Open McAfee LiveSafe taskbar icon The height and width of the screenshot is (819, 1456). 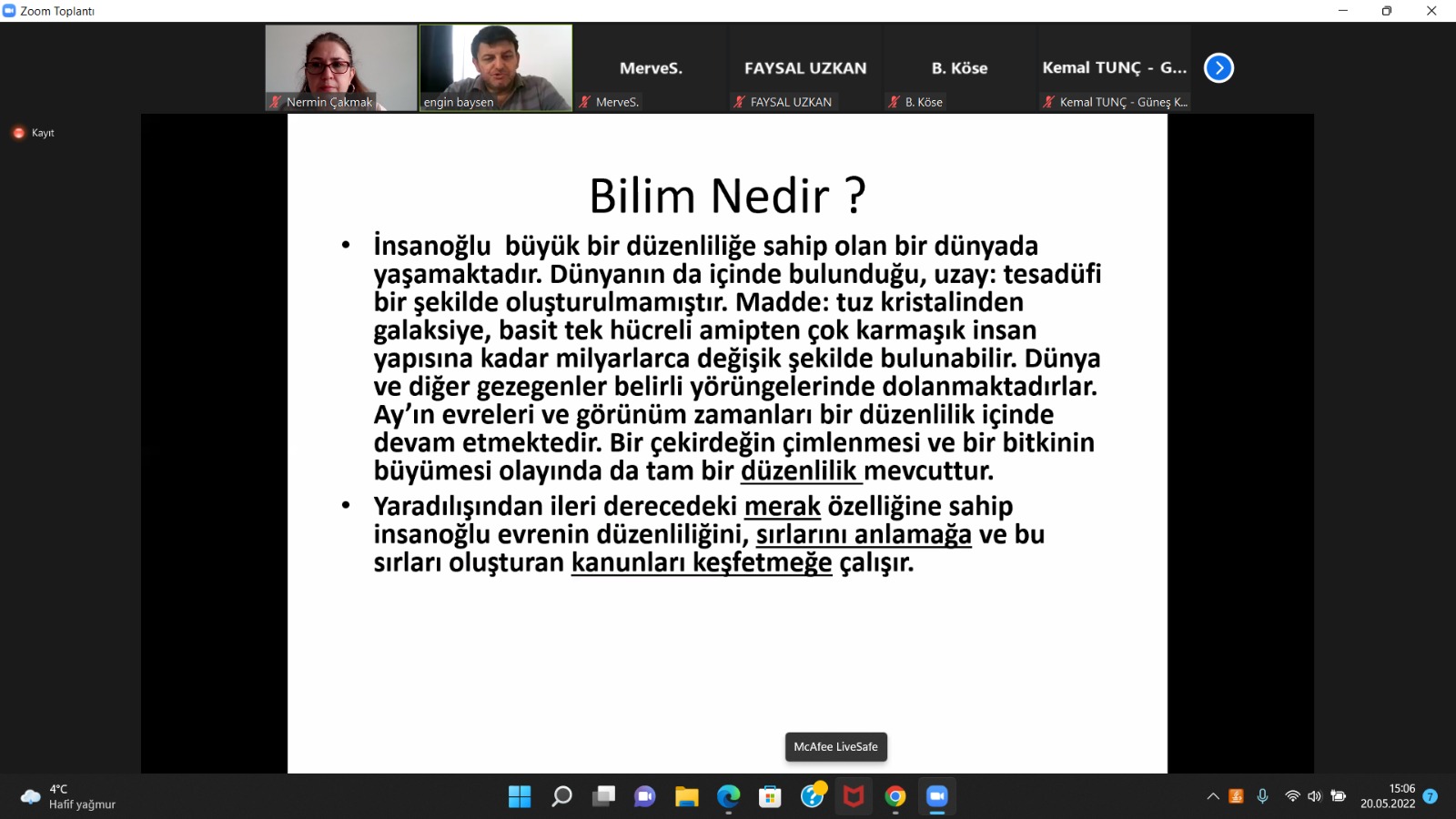click(x=854, y=797)
